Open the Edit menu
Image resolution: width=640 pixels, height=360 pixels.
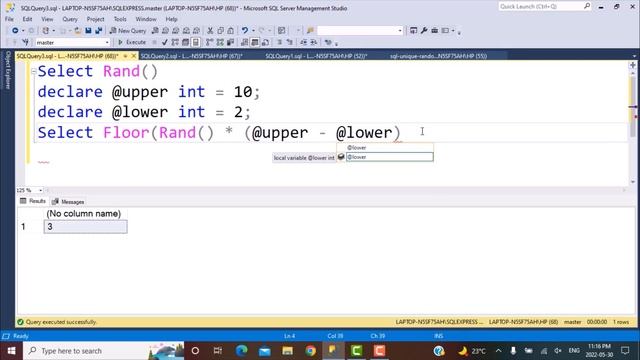coord(27,19)
